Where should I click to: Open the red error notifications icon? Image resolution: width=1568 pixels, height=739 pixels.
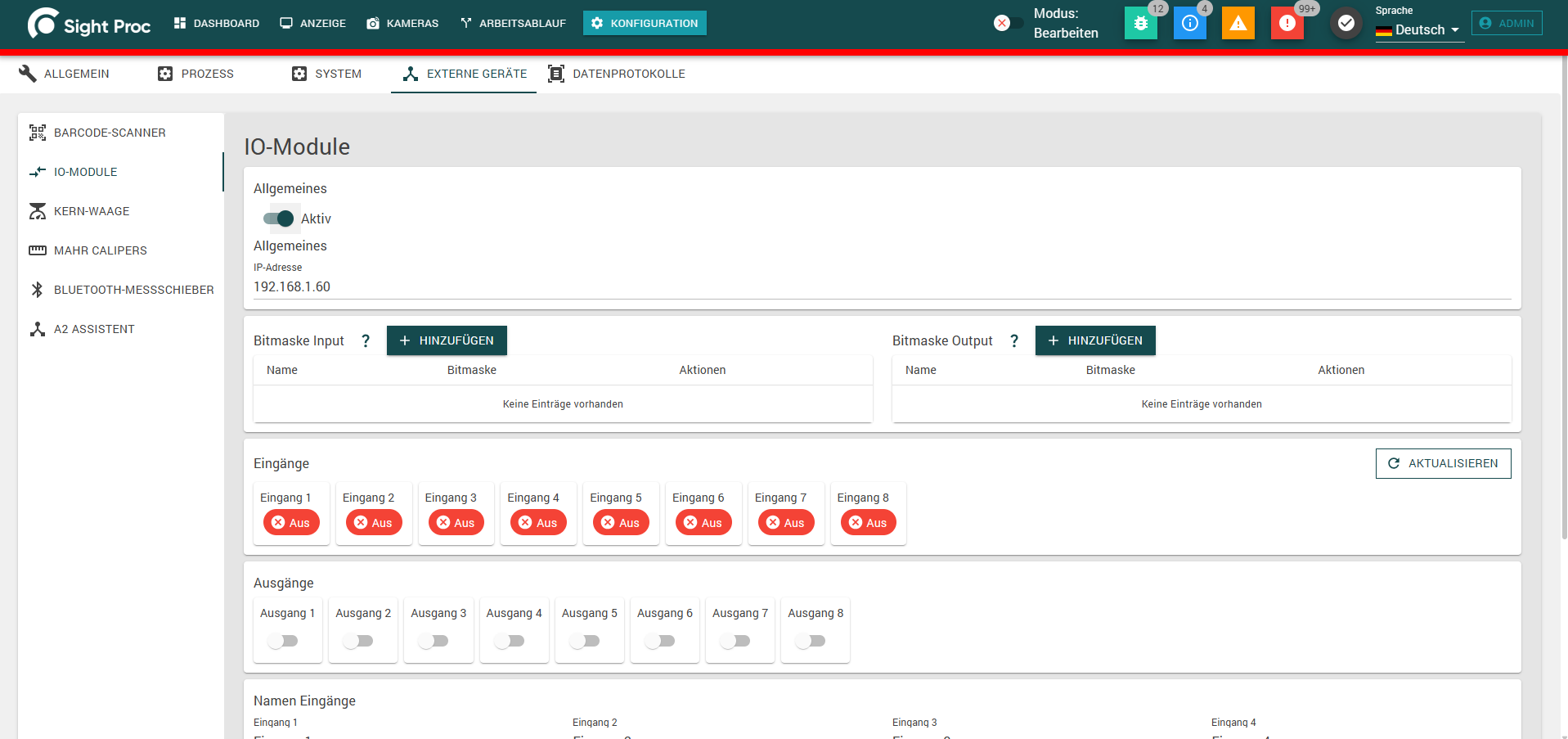(x=1287, y=23)
